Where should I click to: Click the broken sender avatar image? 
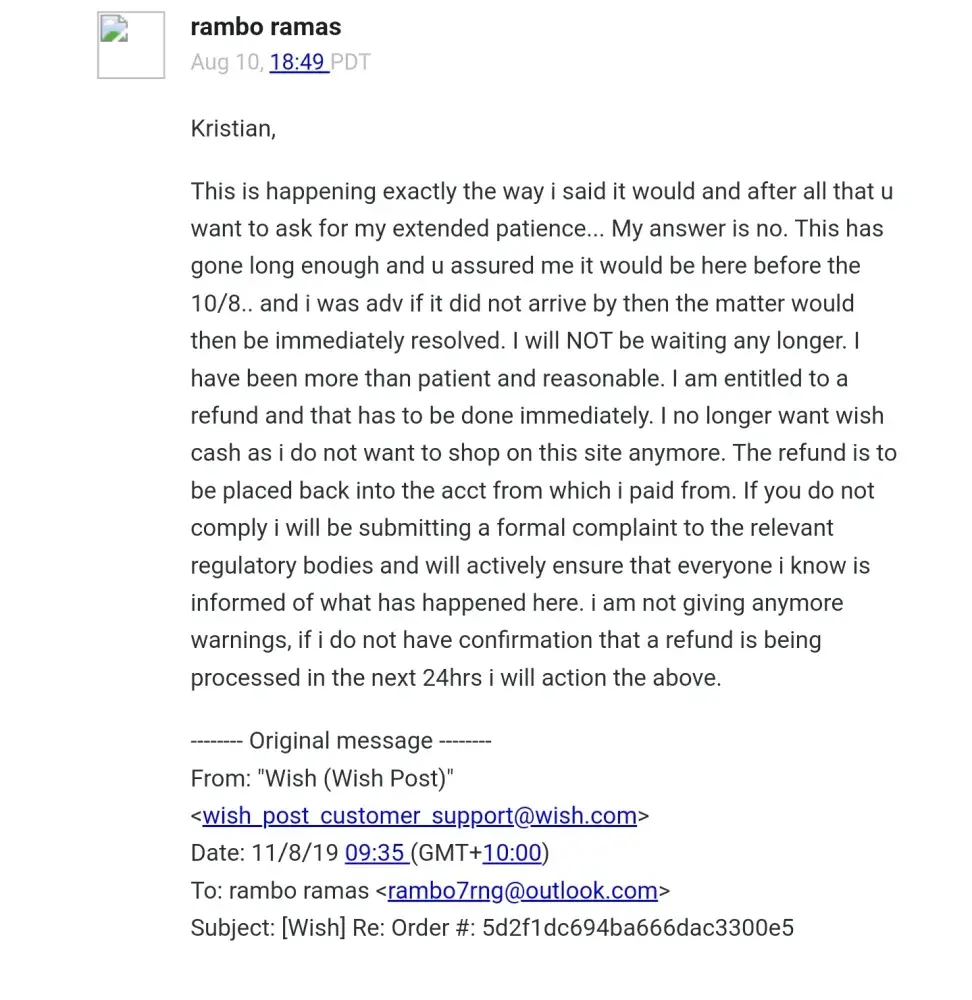click(130, 45)
